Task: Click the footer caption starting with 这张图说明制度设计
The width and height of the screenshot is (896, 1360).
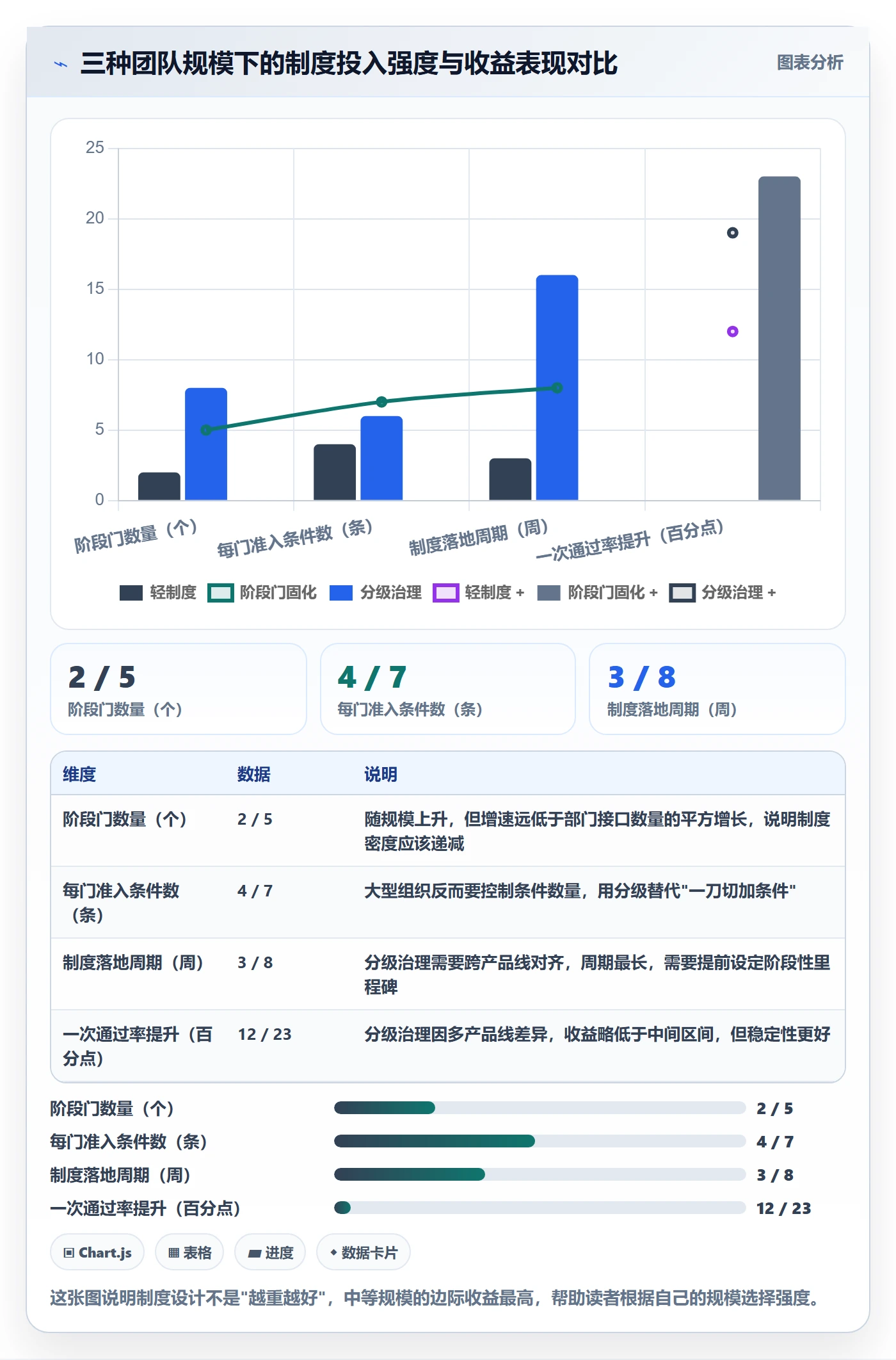Action: point(435,1298)
